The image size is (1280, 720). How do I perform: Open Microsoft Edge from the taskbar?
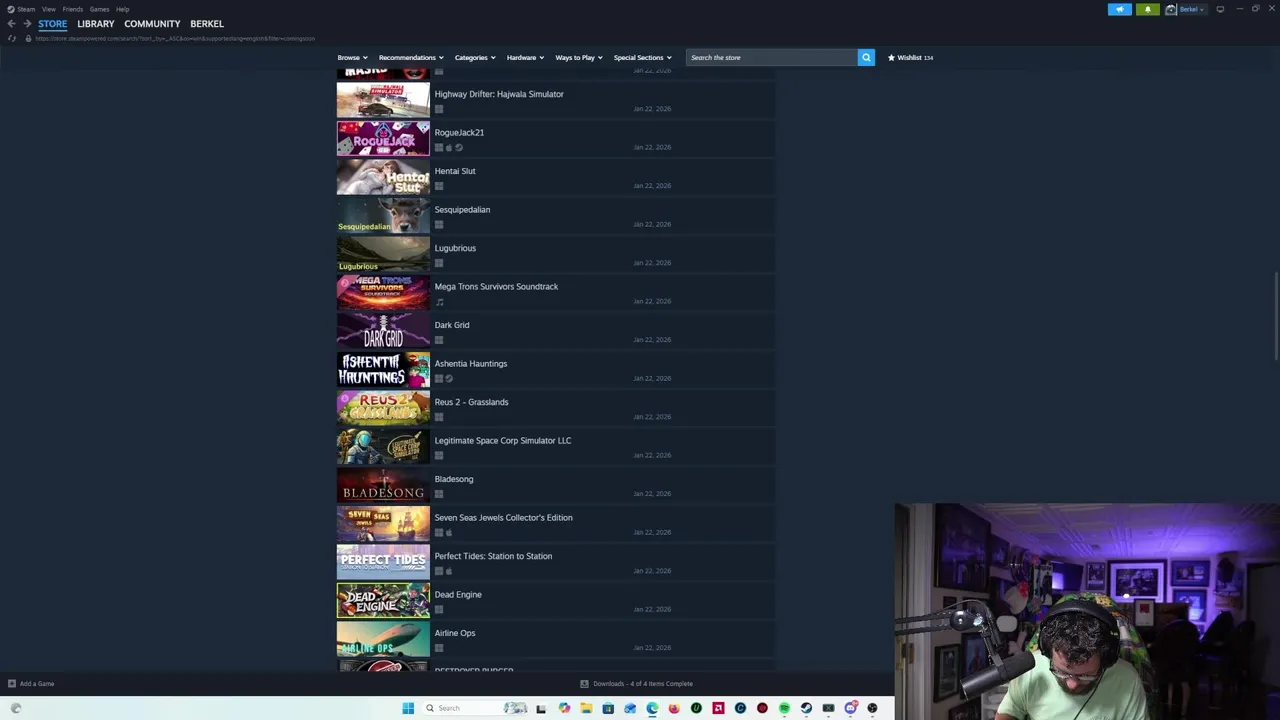tap(653, 708)
